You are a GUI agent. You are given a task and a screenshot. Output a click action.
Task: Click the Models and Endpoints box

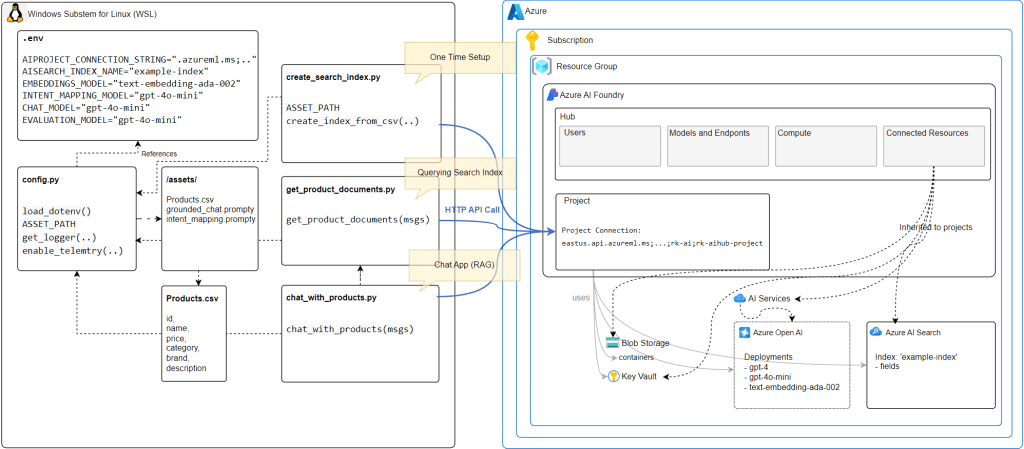tap(717, 145)
